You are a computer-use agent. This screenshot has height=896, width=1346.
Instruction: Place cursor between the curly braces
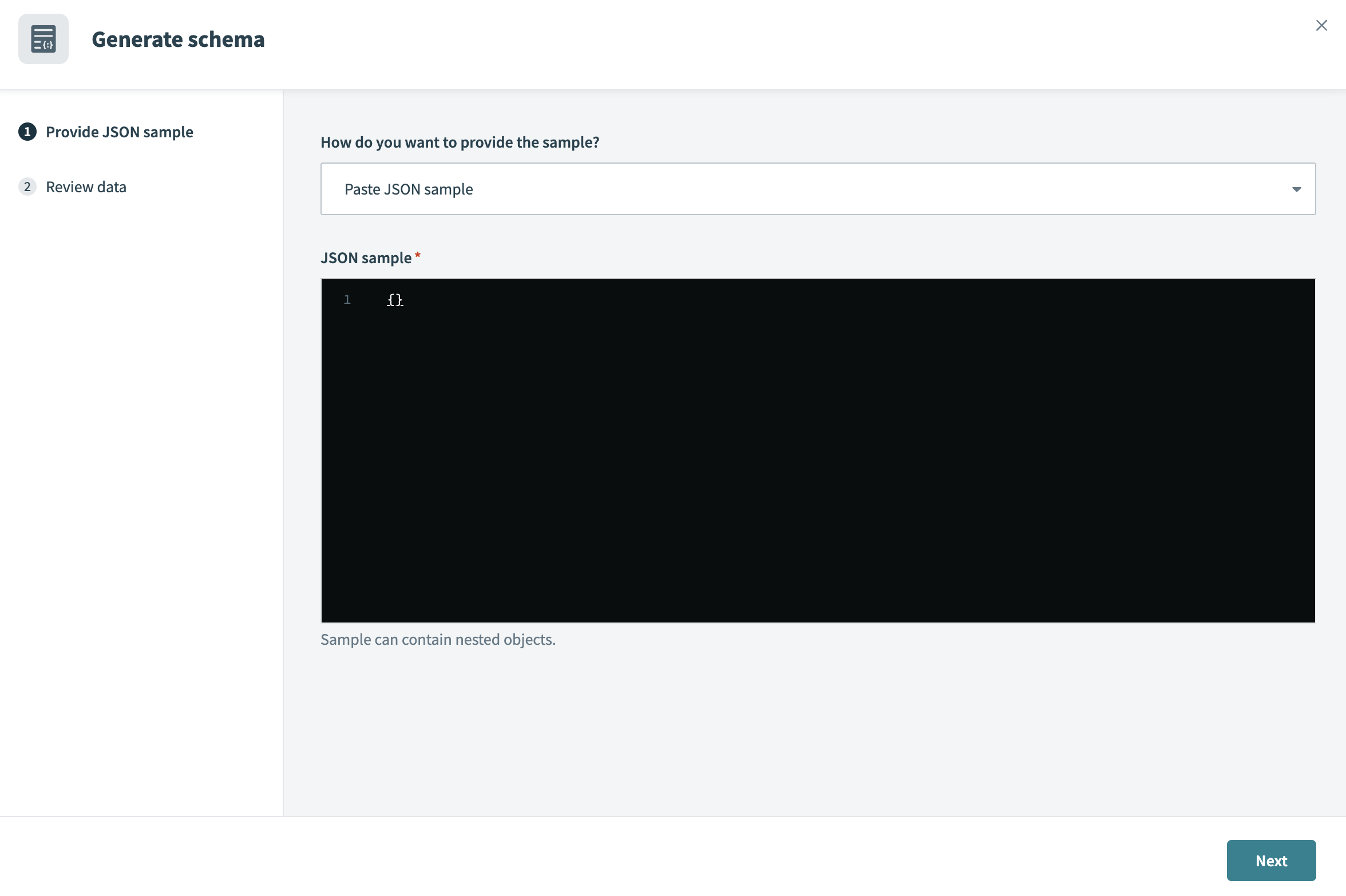pos(395,299)
